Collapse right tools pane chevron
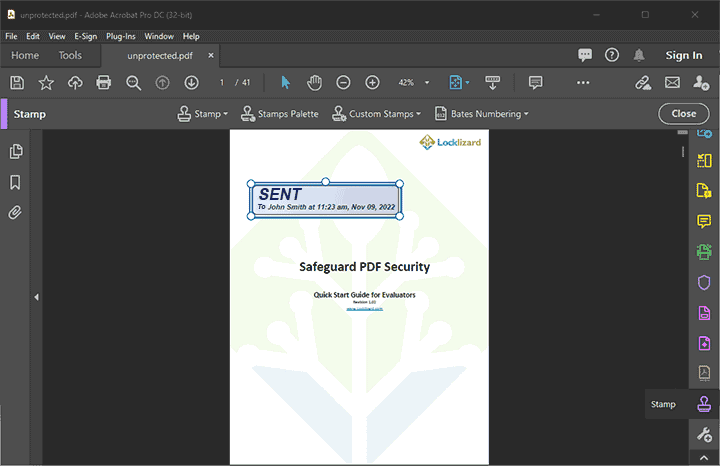This screenshot has height=466, width=720. tap(704, 458)
